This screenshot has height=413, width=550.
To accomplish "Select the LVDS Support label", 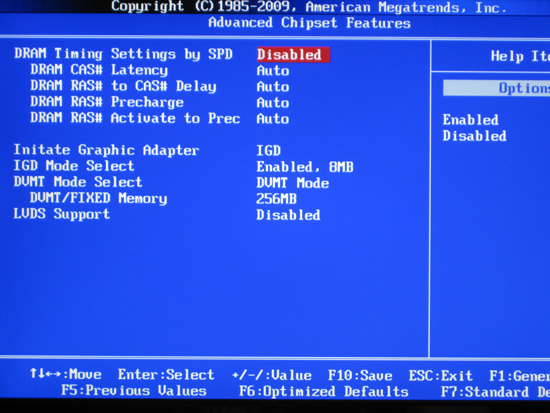I will click(62, 214).
